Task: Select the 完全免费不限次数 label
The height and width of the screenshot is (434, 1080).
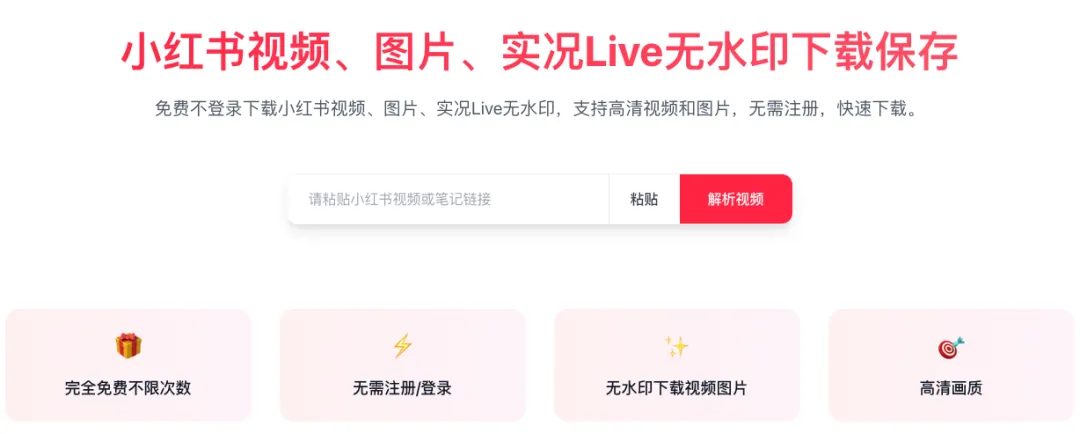Action: click(x=128, y=389)
